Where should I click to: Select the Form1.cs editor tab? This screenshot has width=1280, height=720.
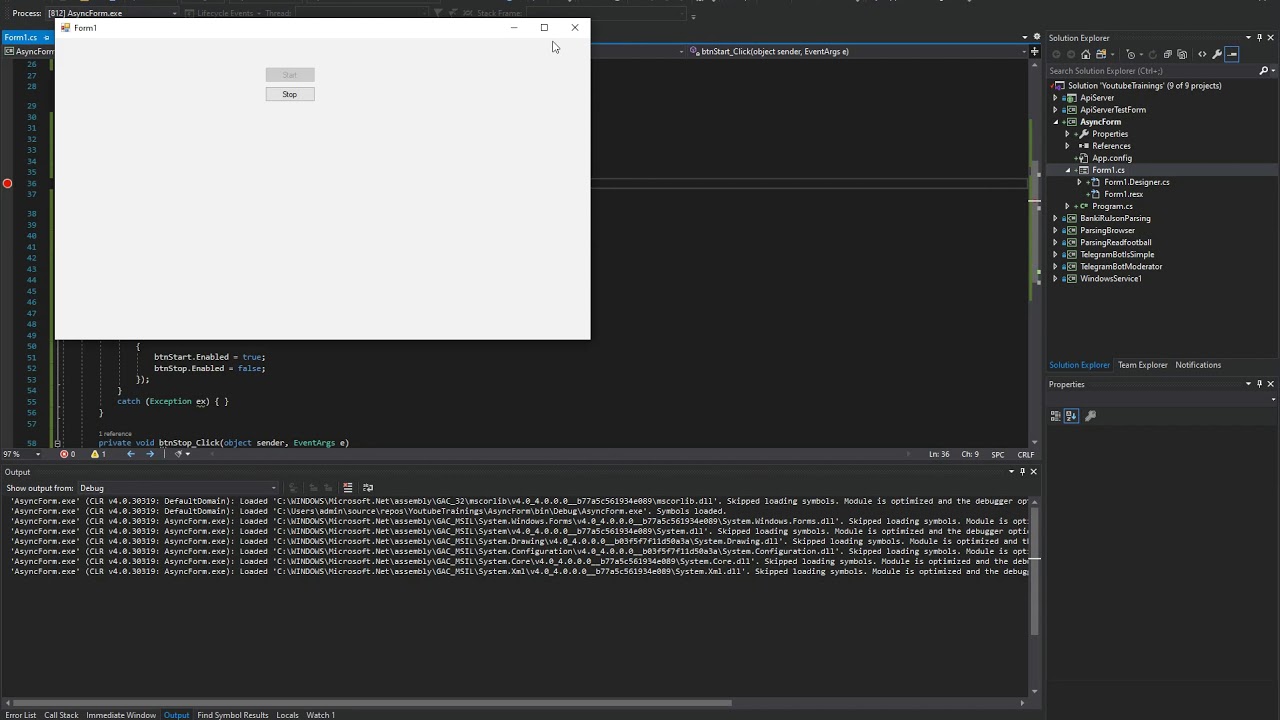pos(21,38)
